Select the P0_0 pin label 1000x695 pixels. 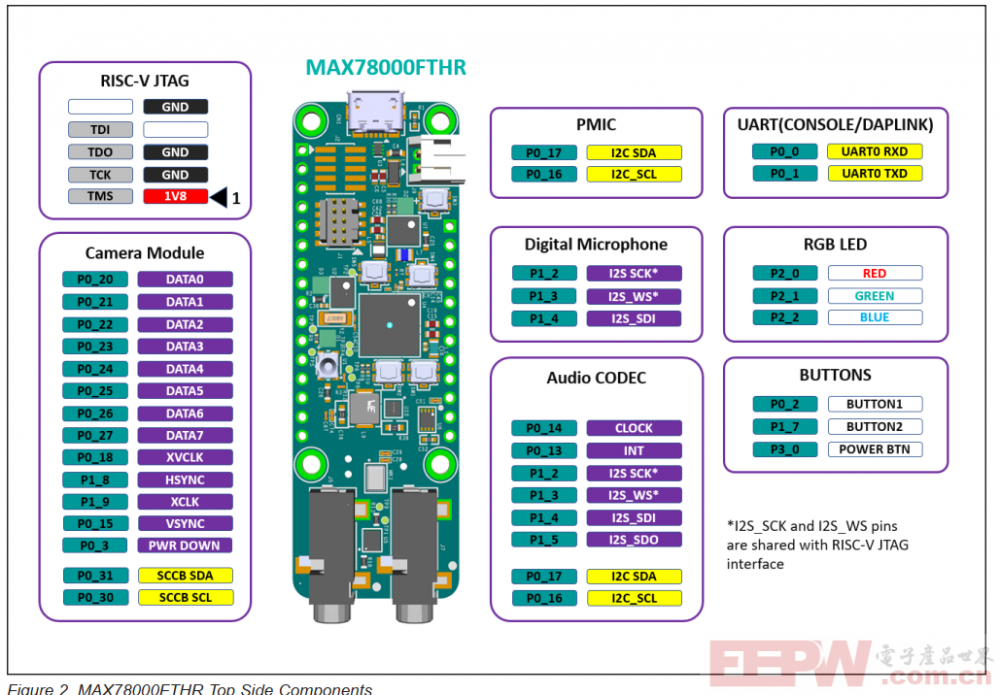coord(784,152)
